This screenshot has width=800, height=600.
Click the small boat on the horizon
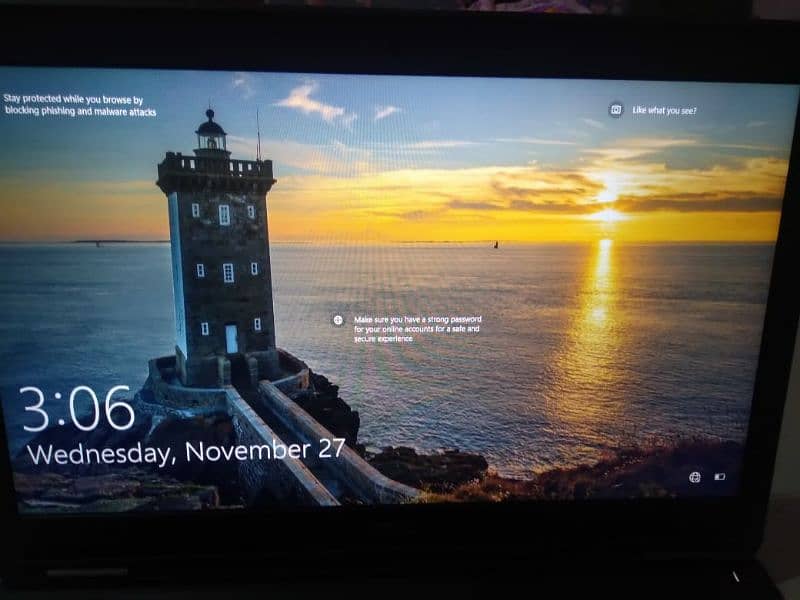(x=495, y=243)
